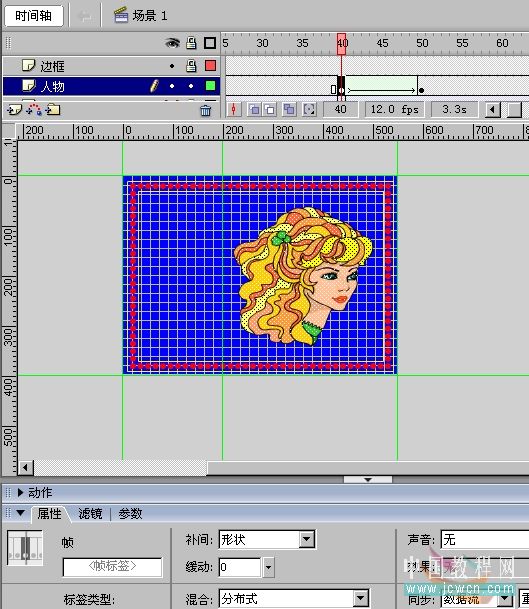Image resolution: width=529 pixels, height=609 pixels.
Task: Click the 边框 layer red outline swatch
Action: pos(210,65)
